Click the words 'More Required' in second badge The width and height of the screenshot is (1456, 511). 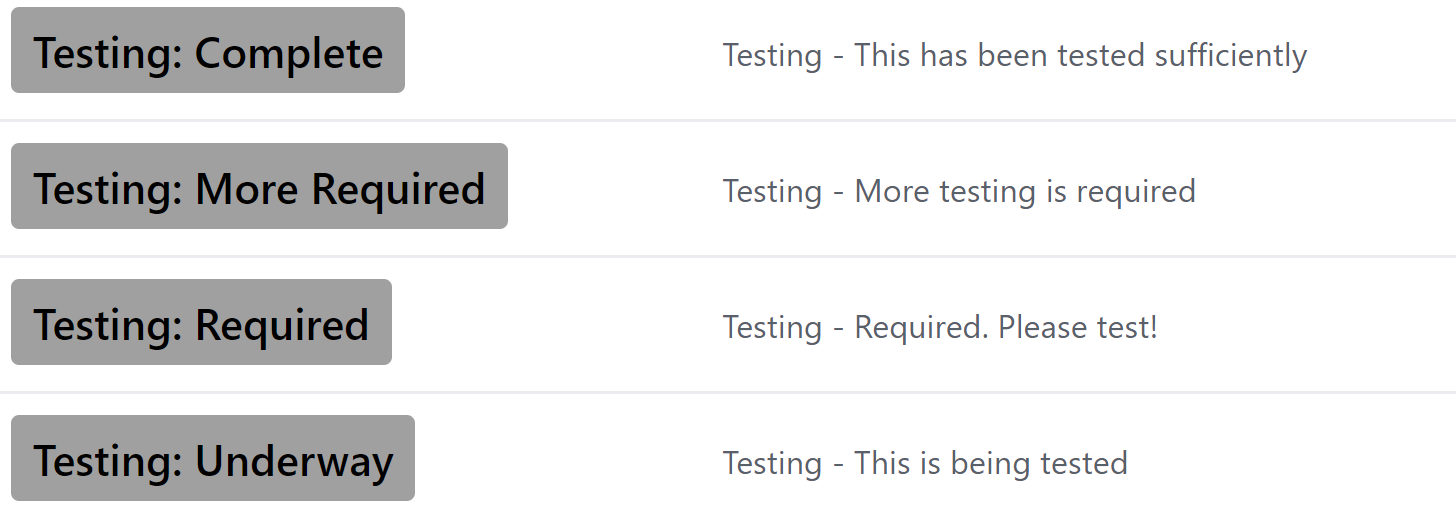click(340, 189)
